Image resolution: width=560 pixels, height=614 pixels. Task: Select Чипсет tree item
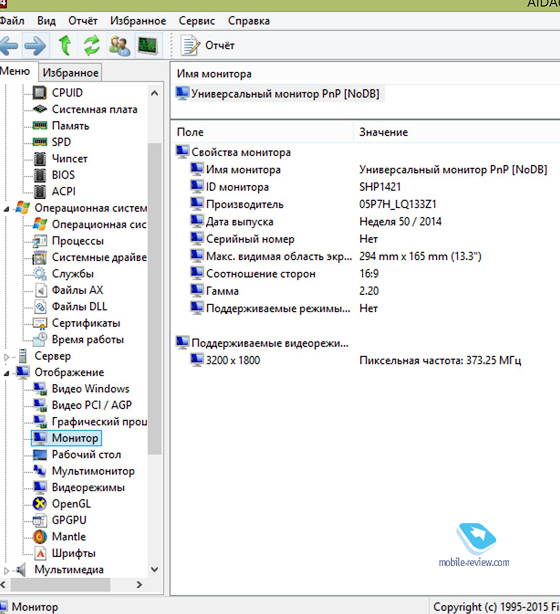(69, 159)
